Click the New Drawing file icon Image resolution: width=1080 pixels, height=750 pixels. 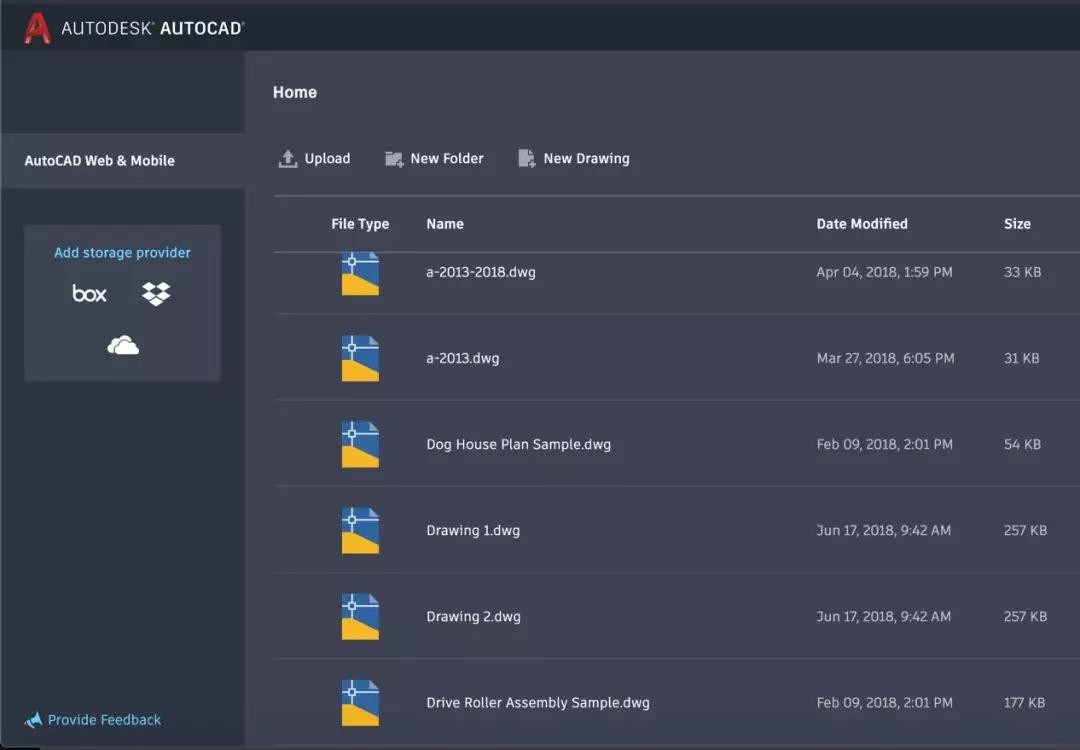(x=526, y=158)
